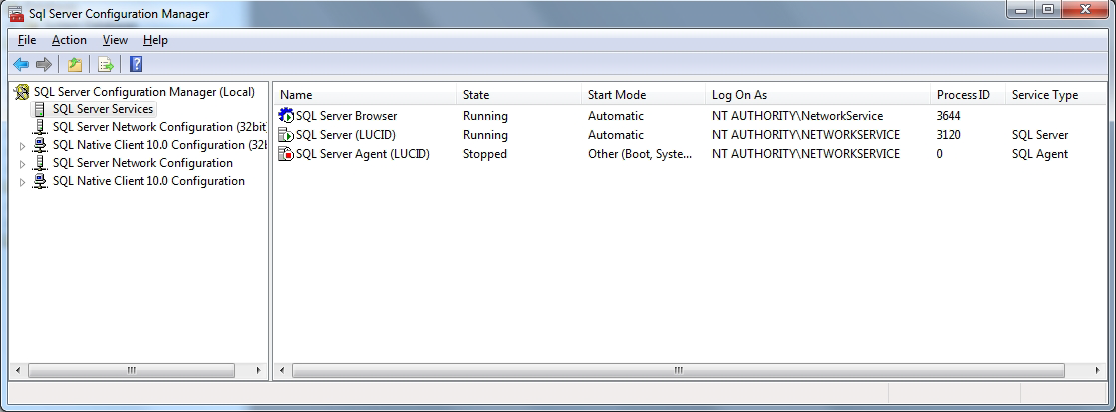Click the SQL Server Services tree icon

[41, 110]
